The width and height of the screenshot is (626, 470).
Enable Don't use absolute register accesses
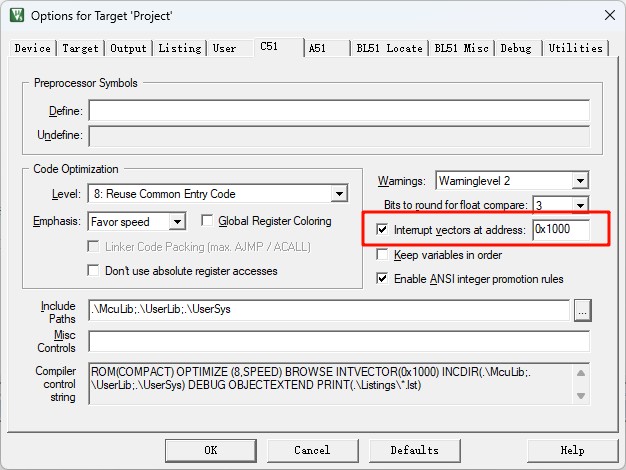coord(95,271)
